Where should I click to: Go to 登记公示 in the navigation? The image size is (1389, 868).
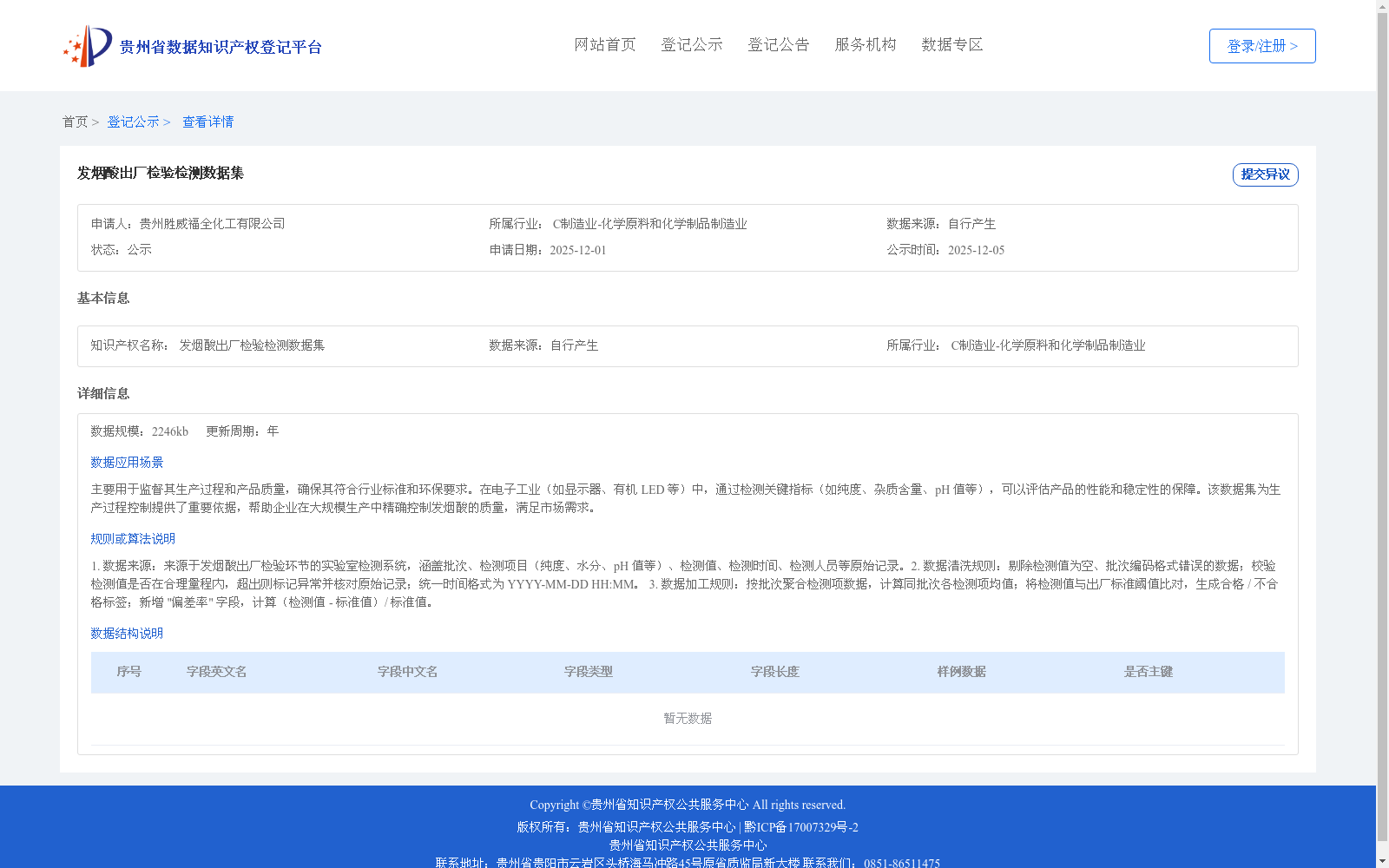(x=692, y=44)
